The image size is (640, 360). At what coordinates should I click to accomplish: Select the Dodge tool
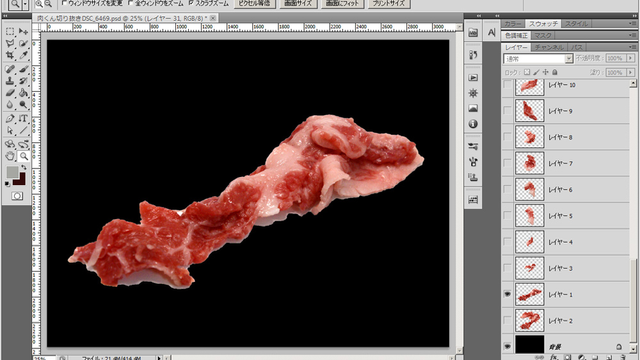tap(23, 104)
